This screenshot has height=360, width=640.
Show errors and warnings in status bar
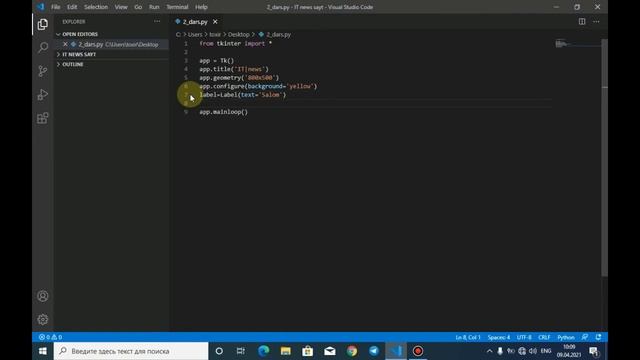click(50, 337)
